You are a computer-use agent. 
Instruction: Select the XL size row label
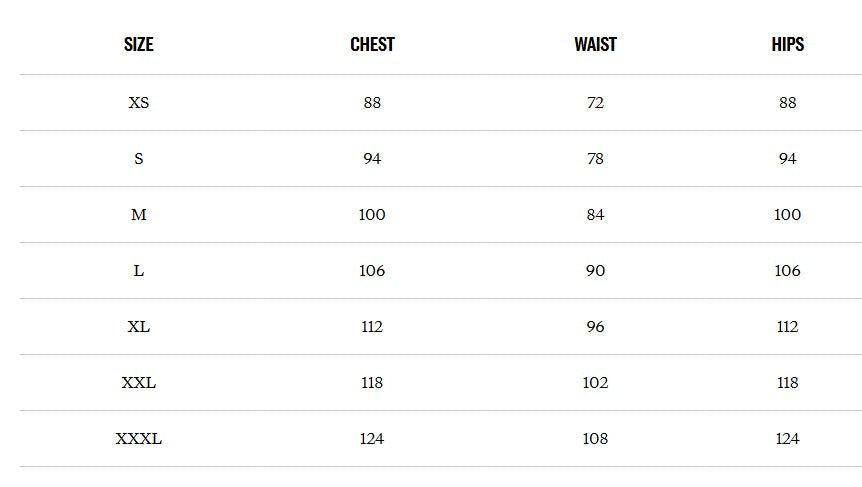139,326
